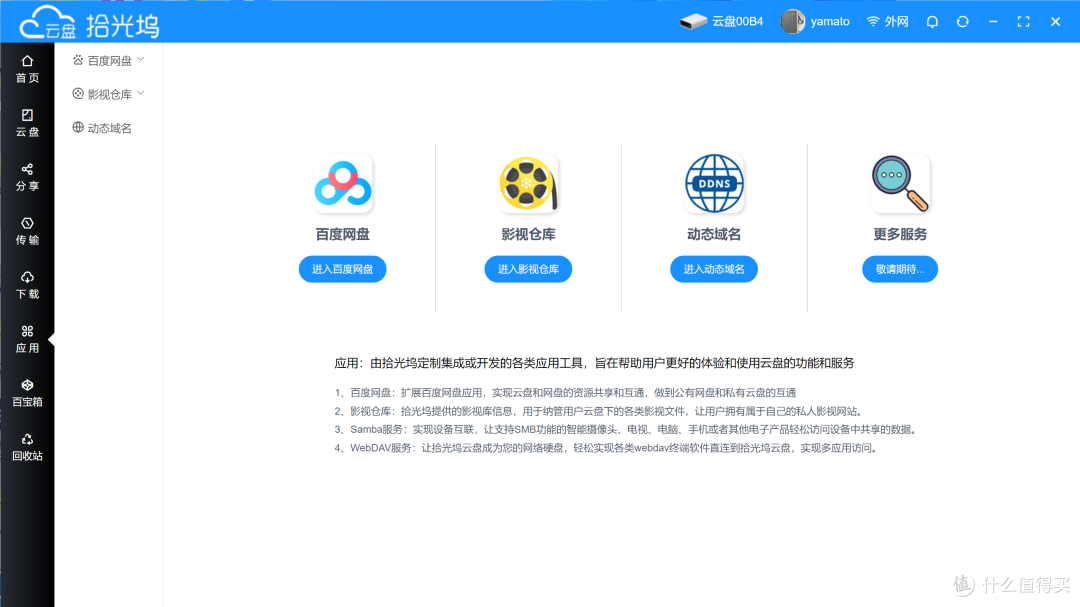This screenshot has width=1080, height=607.
Task: Select 影视仓库 in the app submenu
Action: [x=109, y=94]
